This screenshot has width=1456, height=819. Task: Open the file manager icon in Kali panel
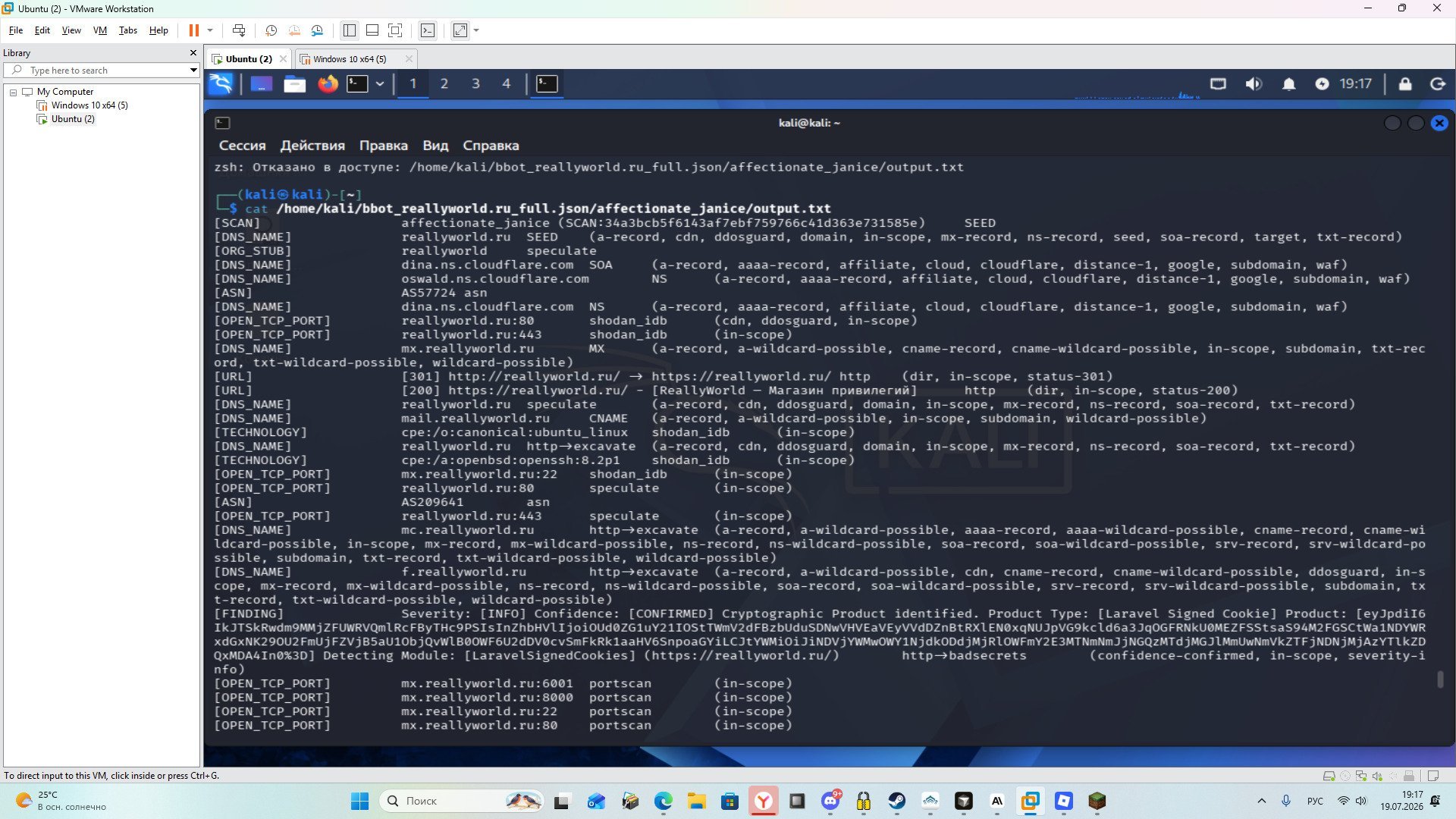pos(295,83)
